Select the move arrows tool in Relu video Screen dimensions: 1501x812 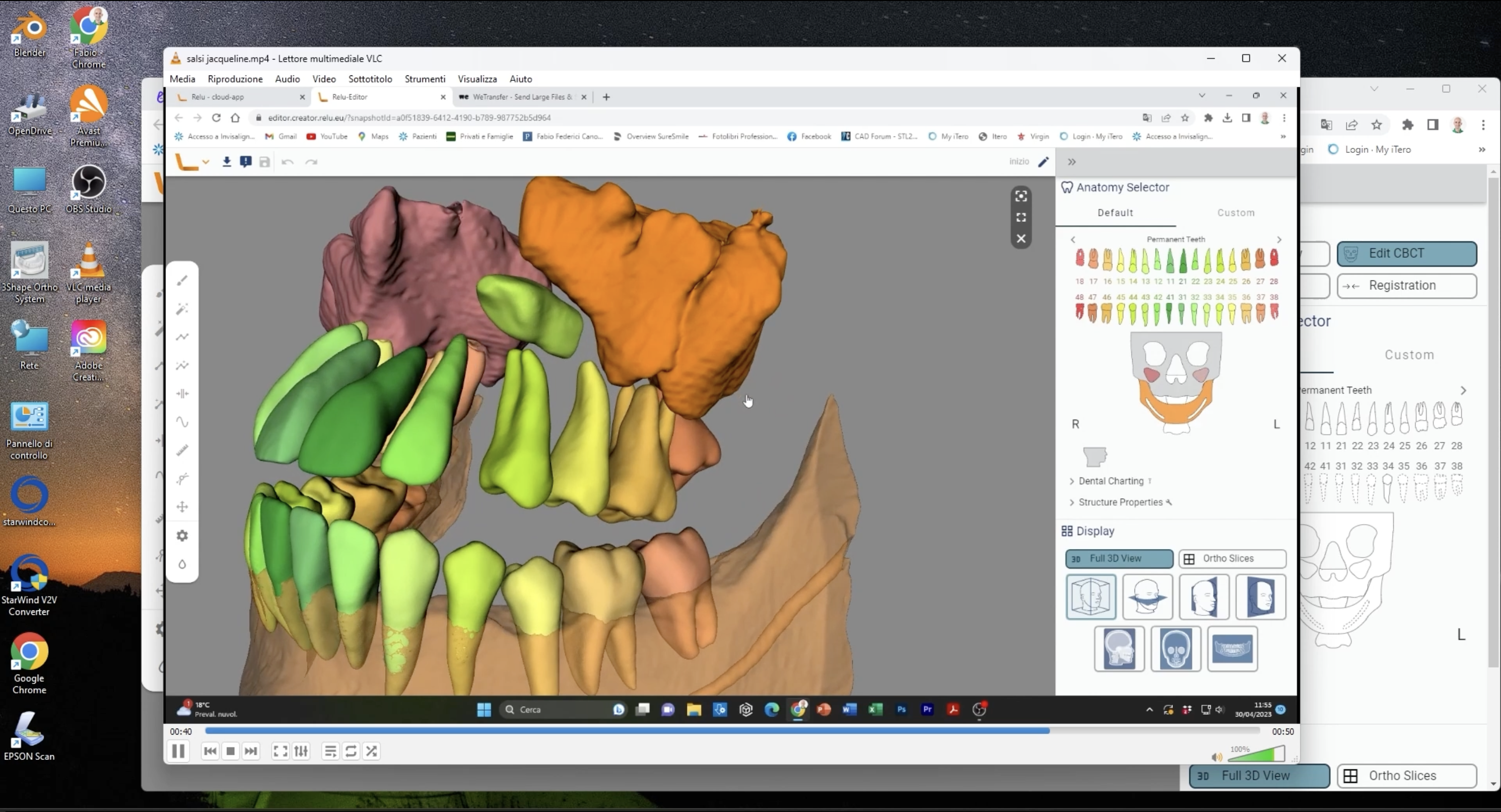click(182, 507)
